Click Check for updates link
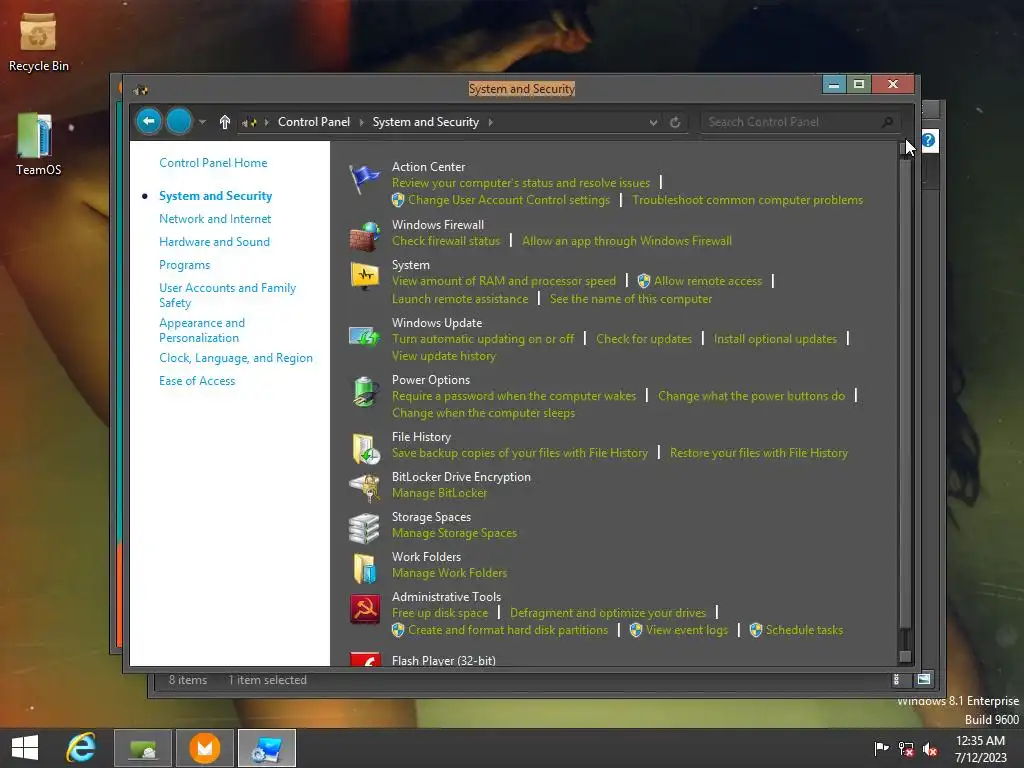 pyautogui.click(x=643, y=339)
